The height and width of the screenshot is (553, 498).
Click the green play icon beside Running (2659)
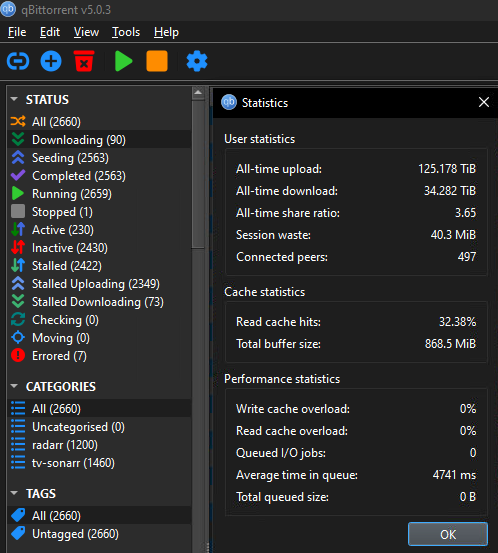tap(18, 193)
